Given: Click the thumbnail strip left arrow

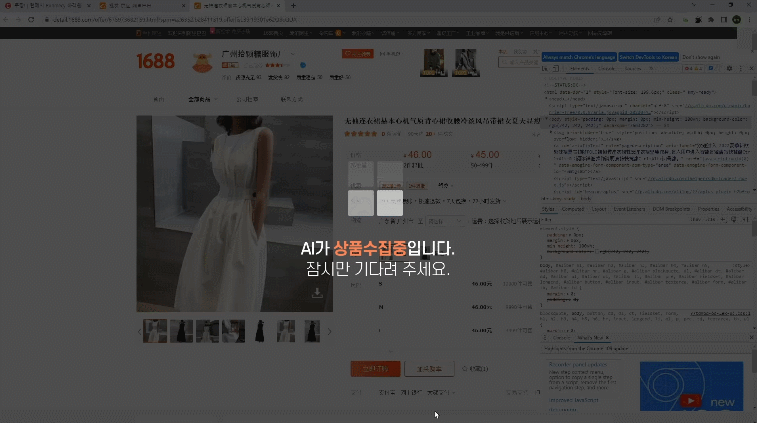Looking at the screenshot, I should click(139, 331).
